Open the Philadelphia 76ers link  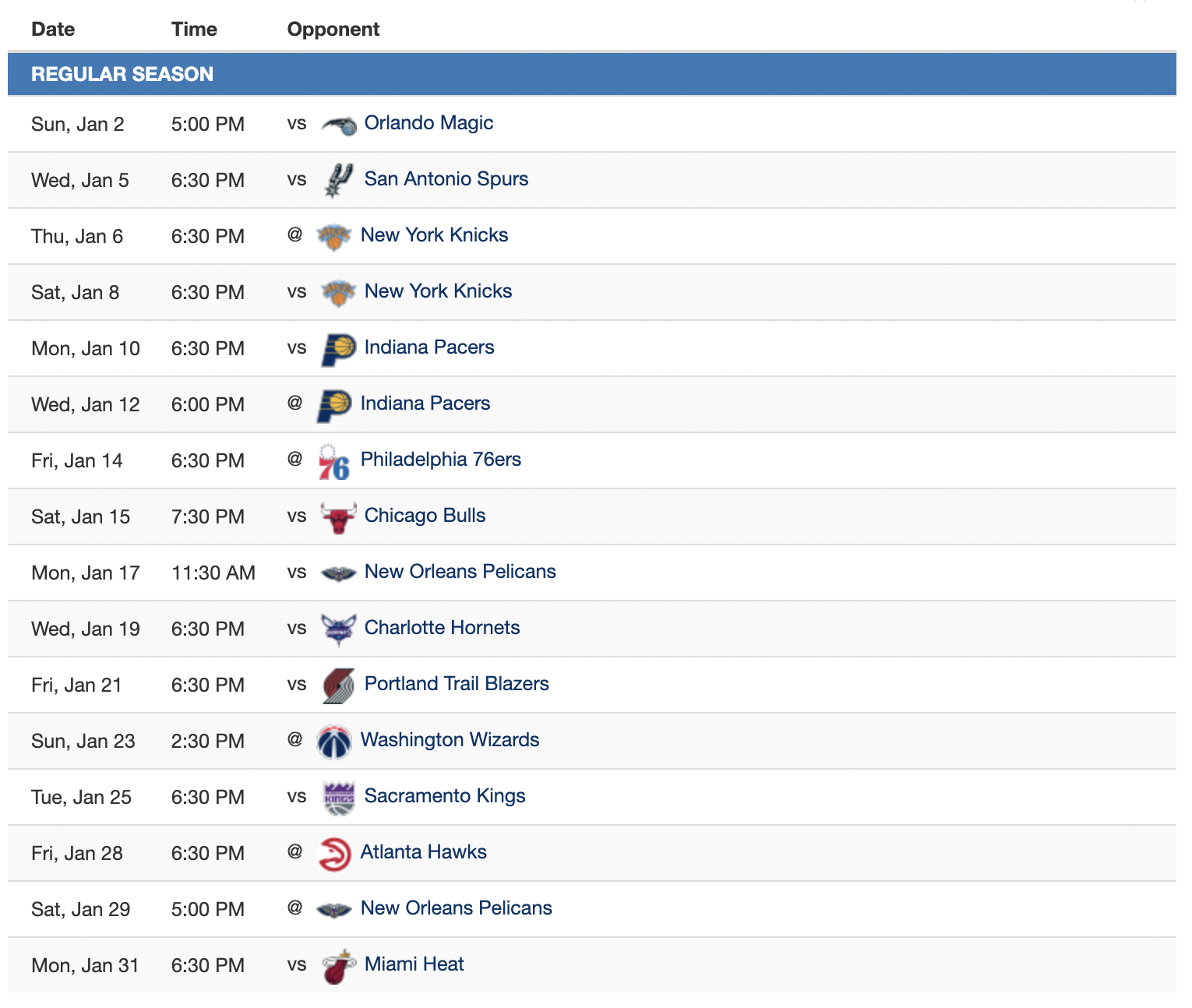coord(441,460)
